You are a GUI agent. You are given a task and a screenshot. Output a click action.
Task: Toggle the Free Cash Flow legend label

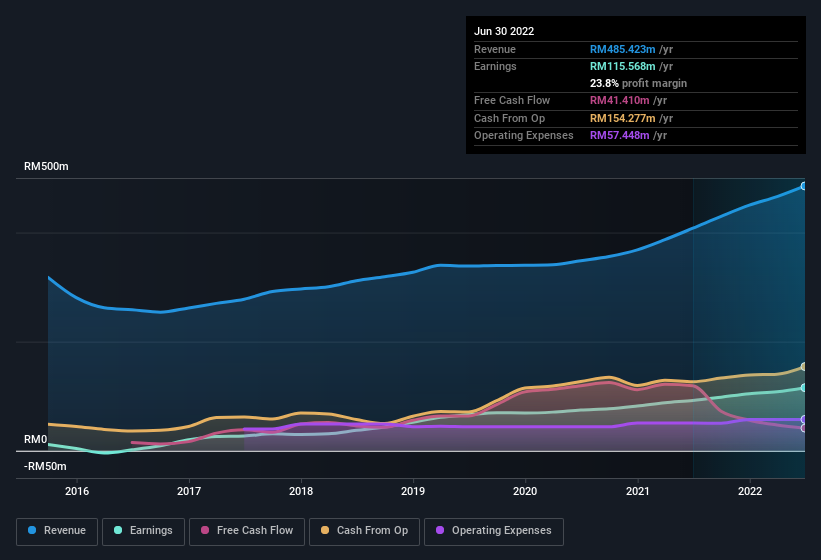[x=257, y=530]
